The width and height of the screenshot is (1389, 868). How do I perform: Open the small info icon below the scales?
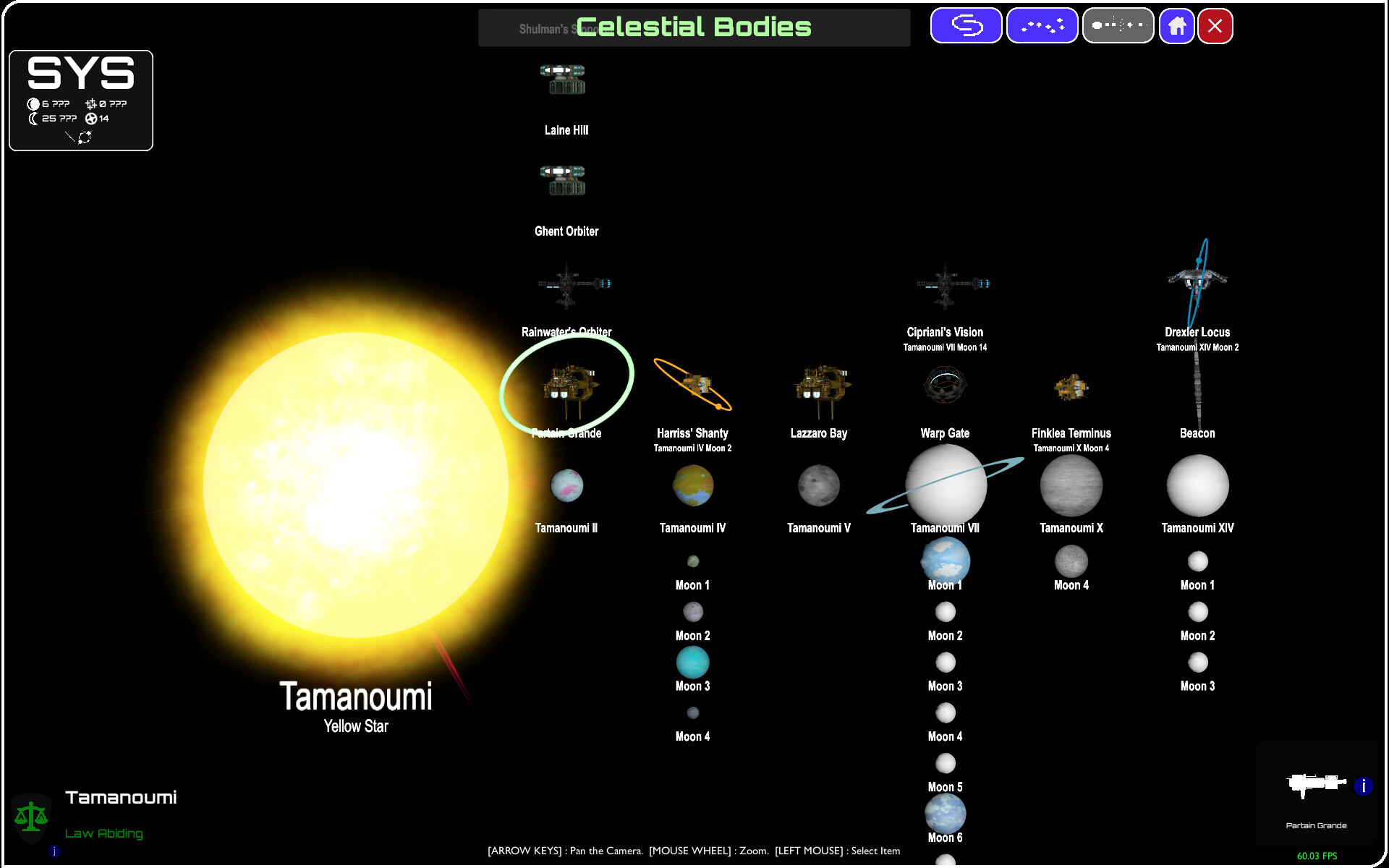pos(54,851)
